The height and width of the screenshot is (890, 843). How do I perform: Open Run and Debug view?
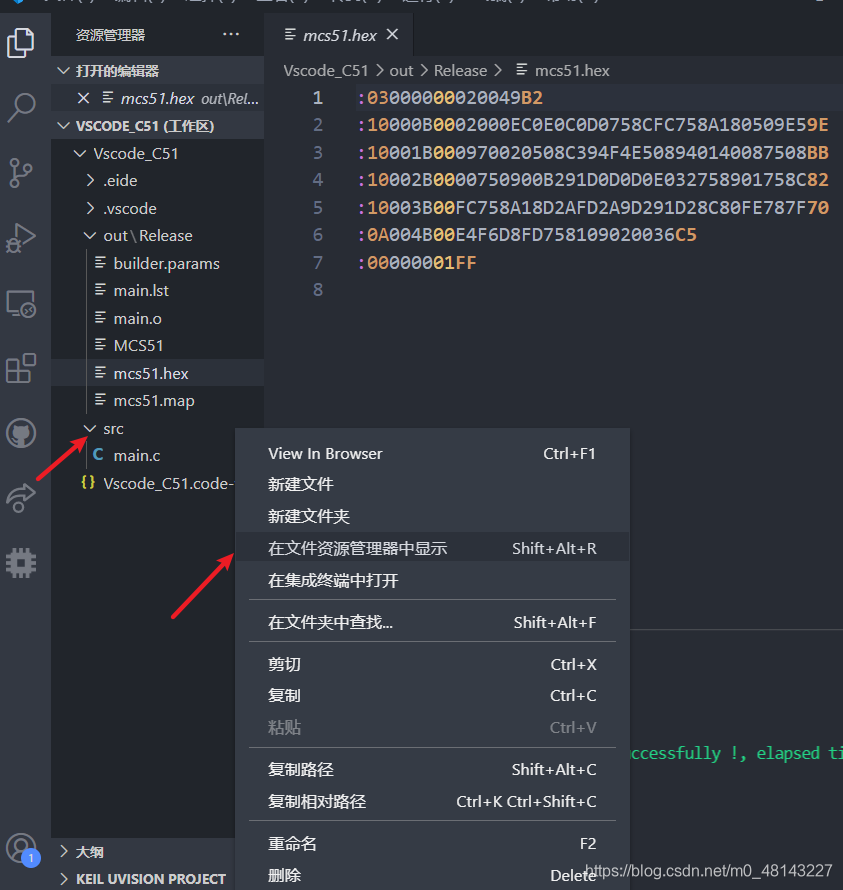pyautogui.click(x=21, y=238)
